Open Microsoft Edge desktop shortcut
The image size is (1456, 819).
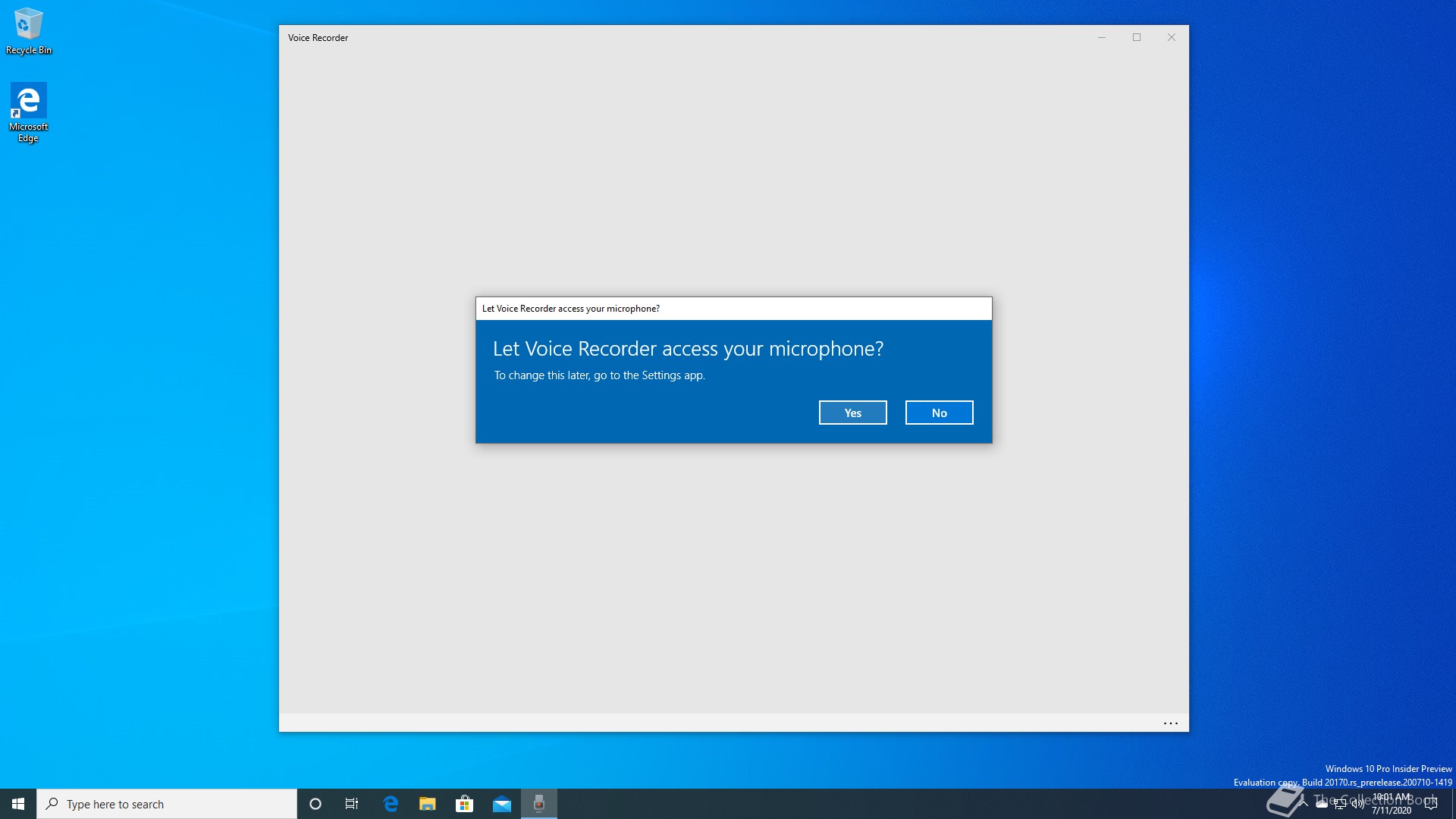(x=29, y=111)
